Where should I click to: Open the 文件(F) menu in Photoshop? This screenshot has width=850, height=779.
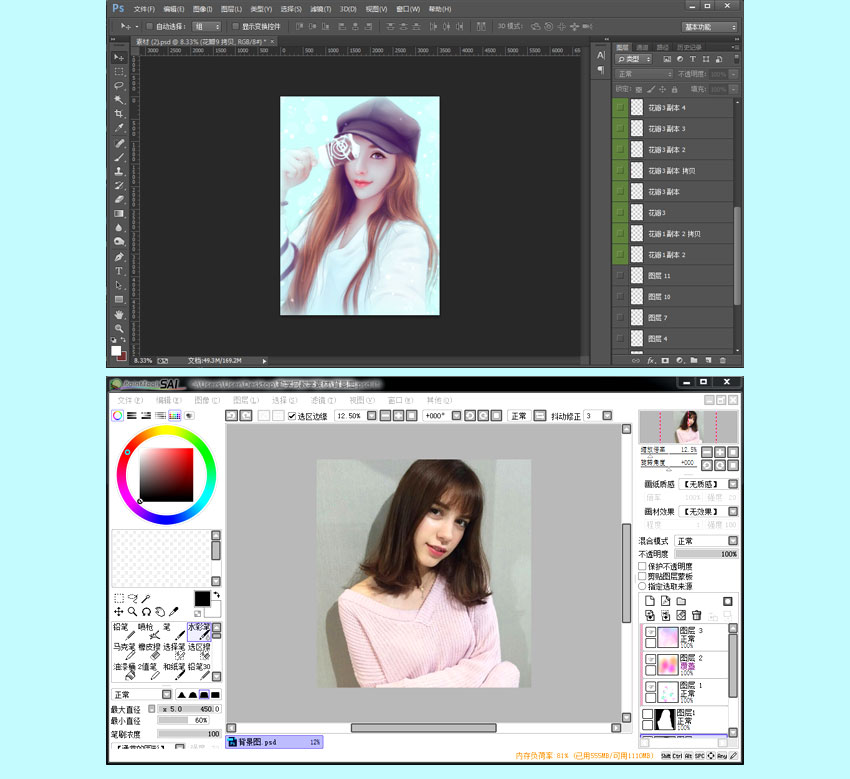click(144, 9)
